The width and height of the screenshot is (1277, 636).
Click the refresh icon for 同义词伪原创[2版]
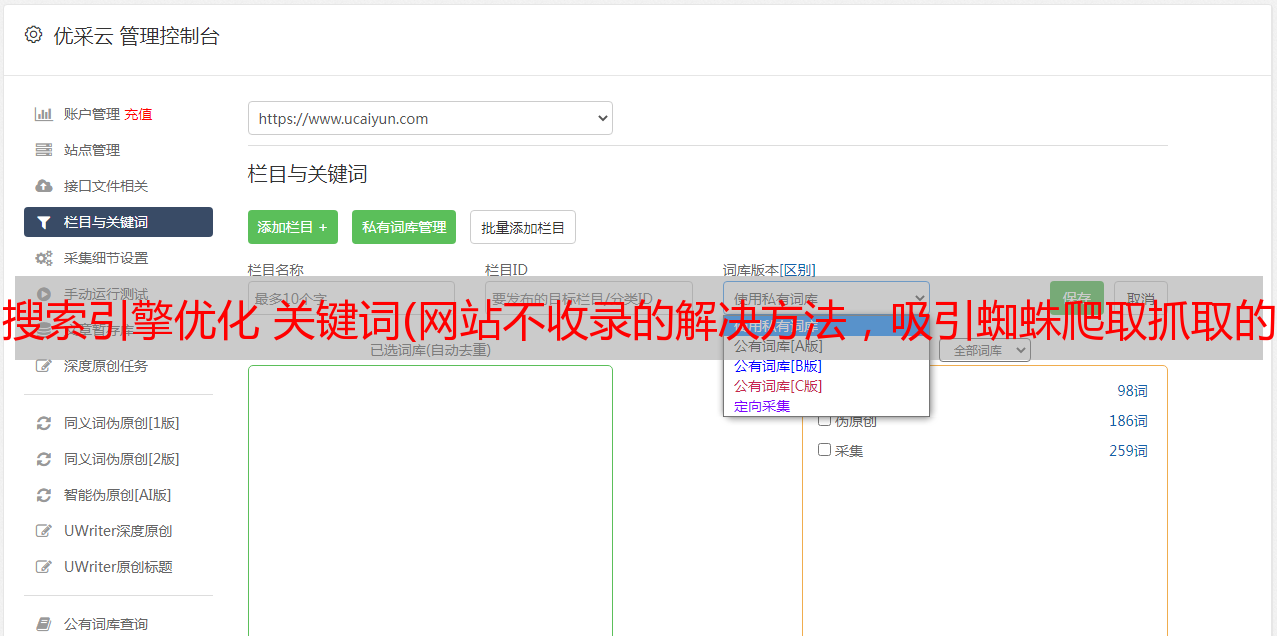click(43, 459)
